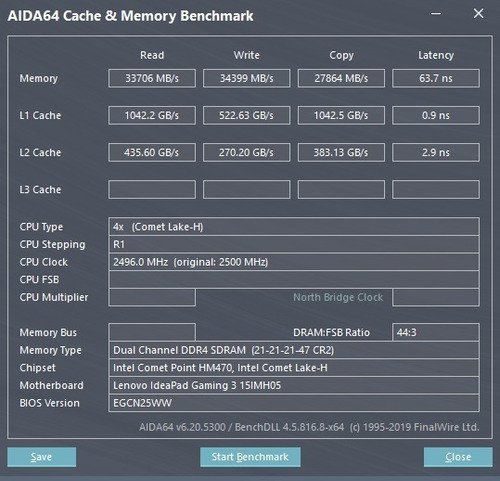Click the empty L3 Cache Copy field
Screen dimensions: 500x481
(x=341, y=189)
